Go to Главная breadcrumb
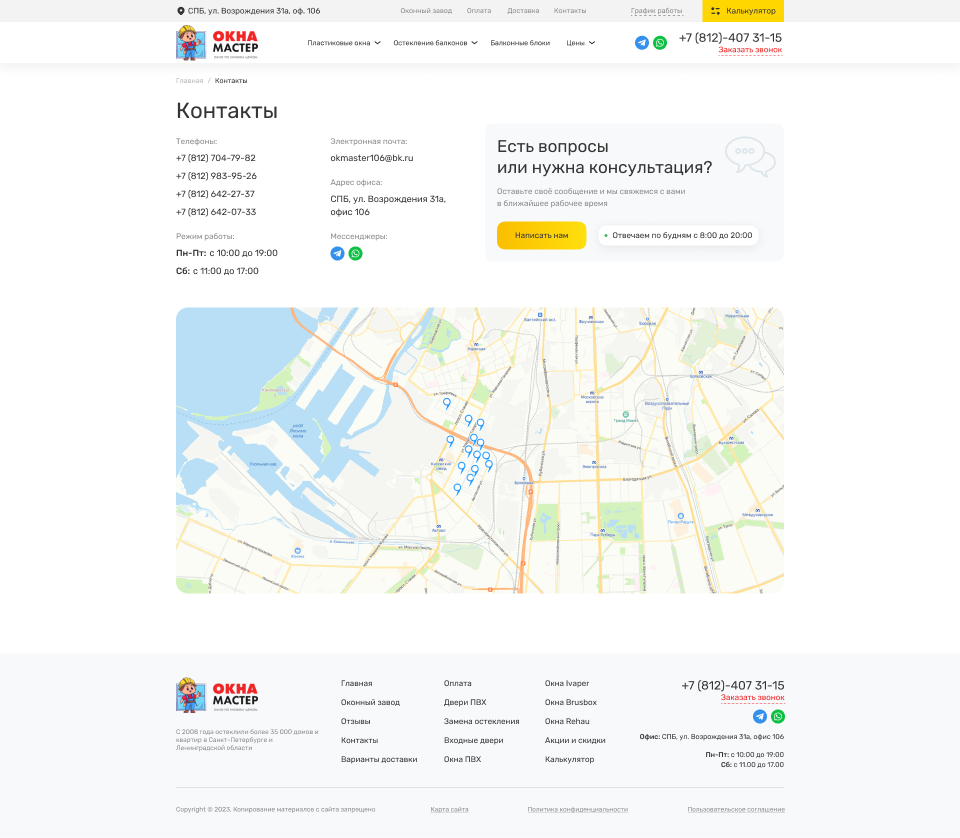Image resolution: width=960 pixels, height=838 pixels. pyautogui.click(x=189, y=81)
